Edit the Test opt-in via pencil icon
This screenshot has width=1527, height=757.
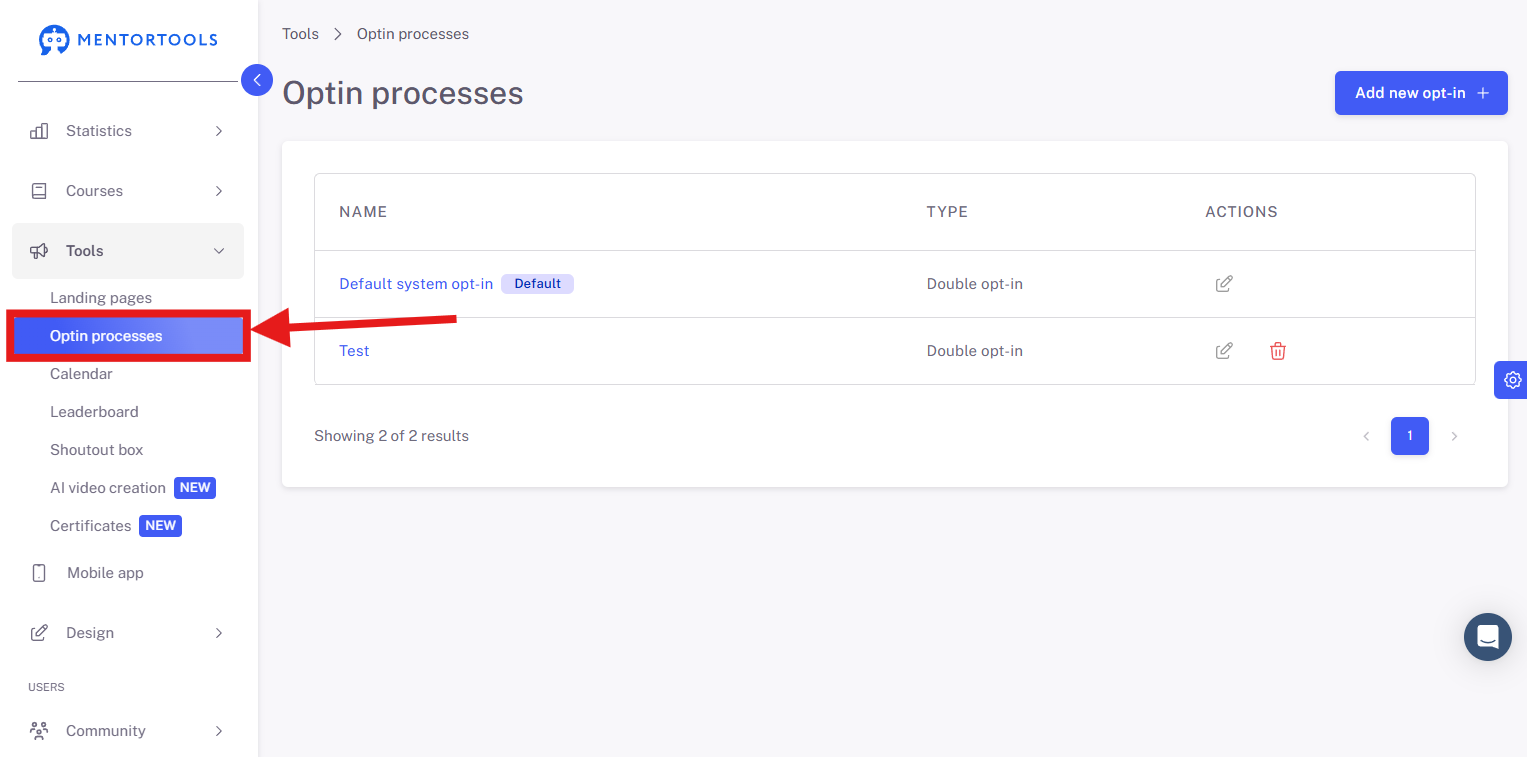[x=1223, y=351]
